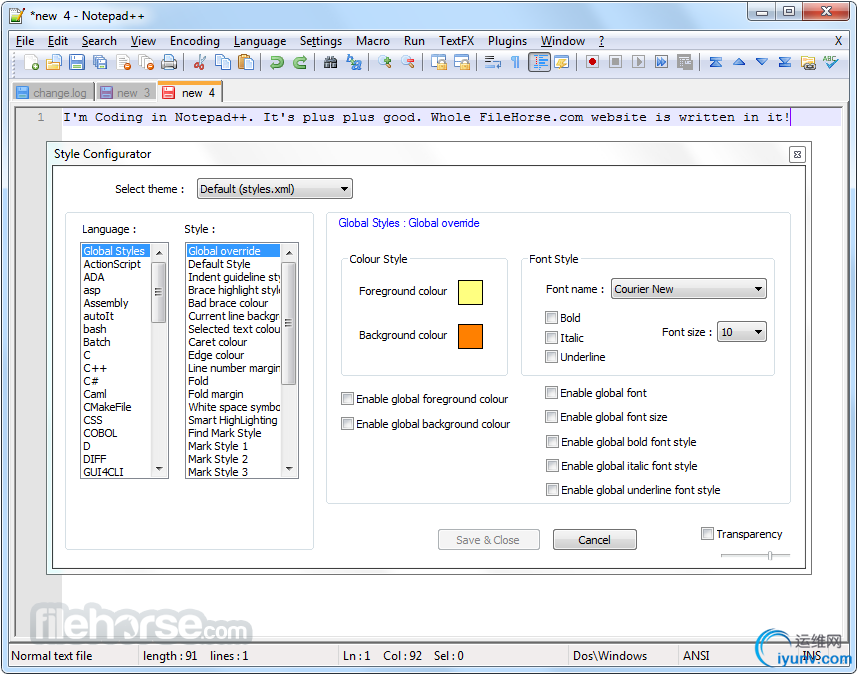This screenshot has width=858, height=675.
Task: Click the Replace toolbar icon
Action: point(353,62)
